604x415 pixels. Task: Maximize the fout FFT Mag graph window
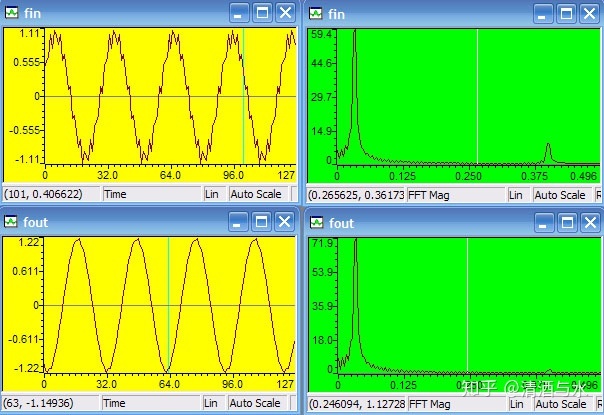tap(567, 223)
